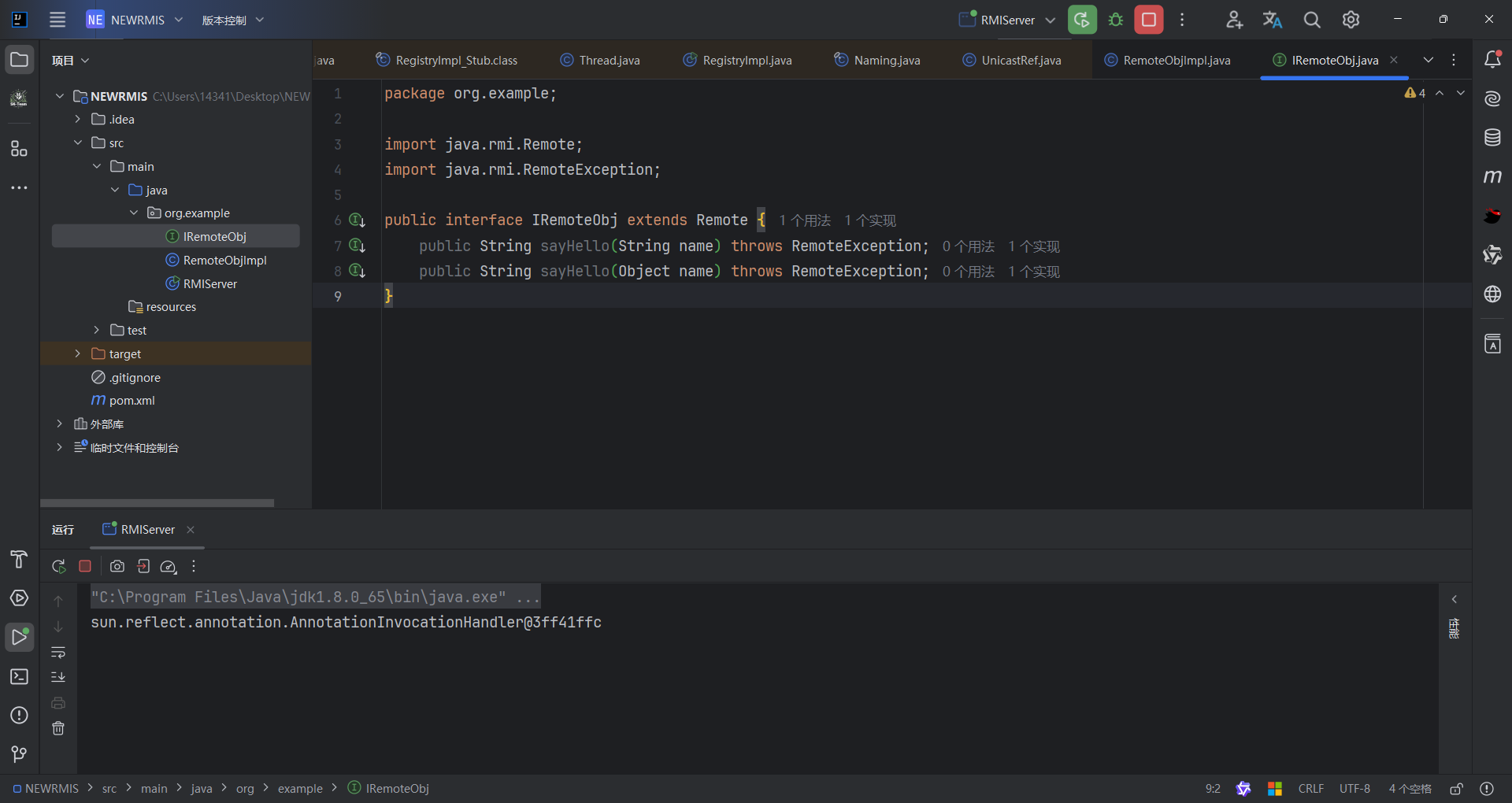Switch to RegistryImpl_Stub.class tab
This screenshot has width=1512, height=803.
pyautogui.click(x=447, y=60)
